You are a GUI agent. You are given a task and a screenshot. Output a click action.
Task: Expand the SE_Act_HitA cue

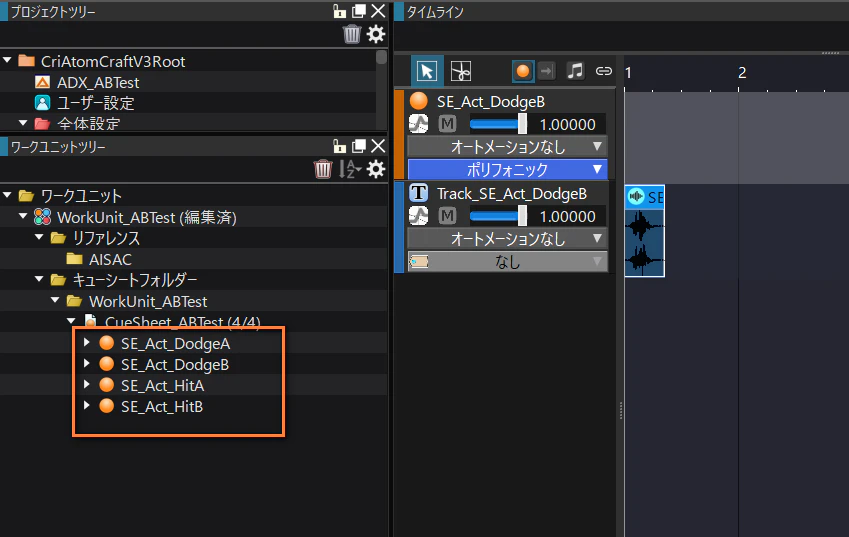(x=87, y=385)
